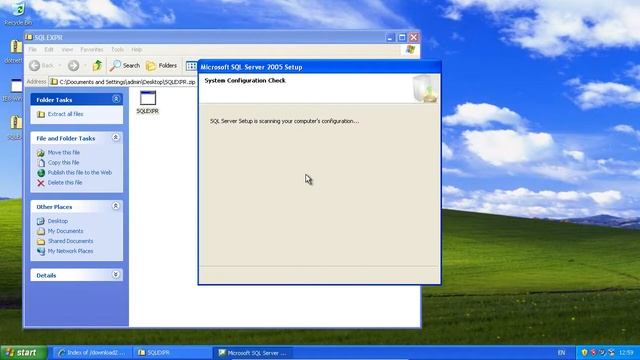This screenshot has height=360, width=640.
Task: Click Delete this file
Action: coord(65,182)
